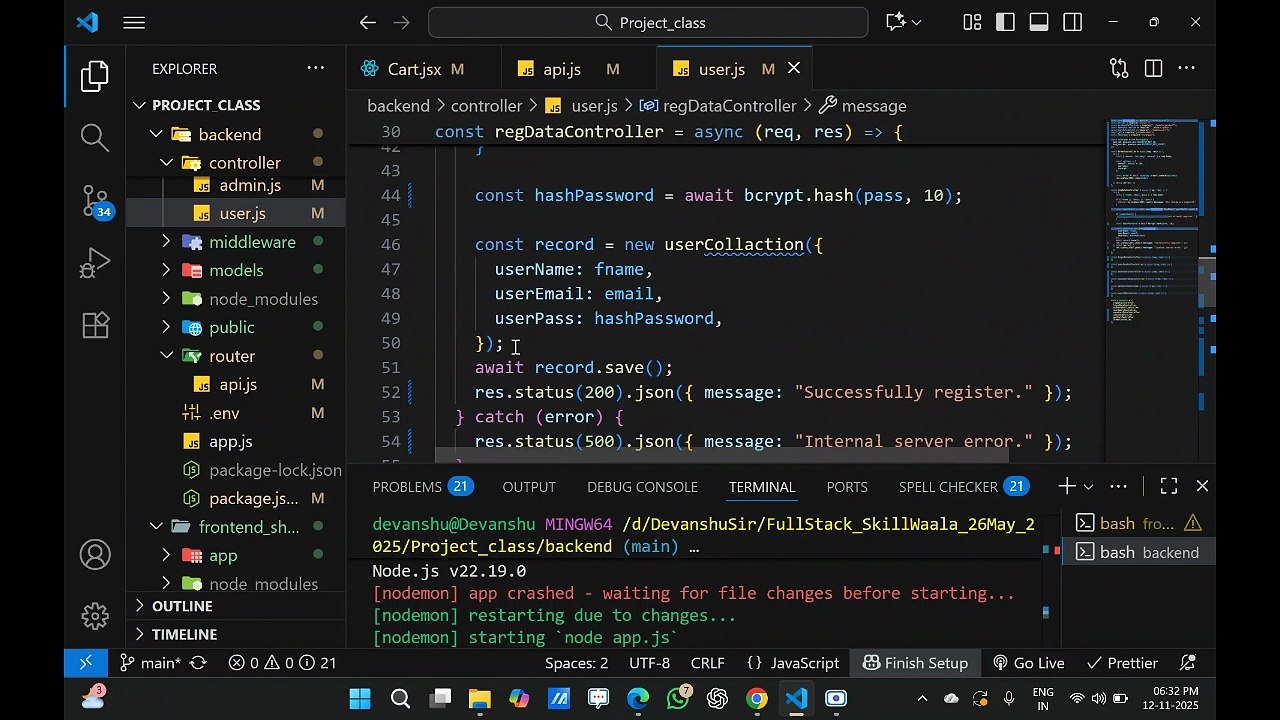Close the user.js editor tab

[794, 68]
